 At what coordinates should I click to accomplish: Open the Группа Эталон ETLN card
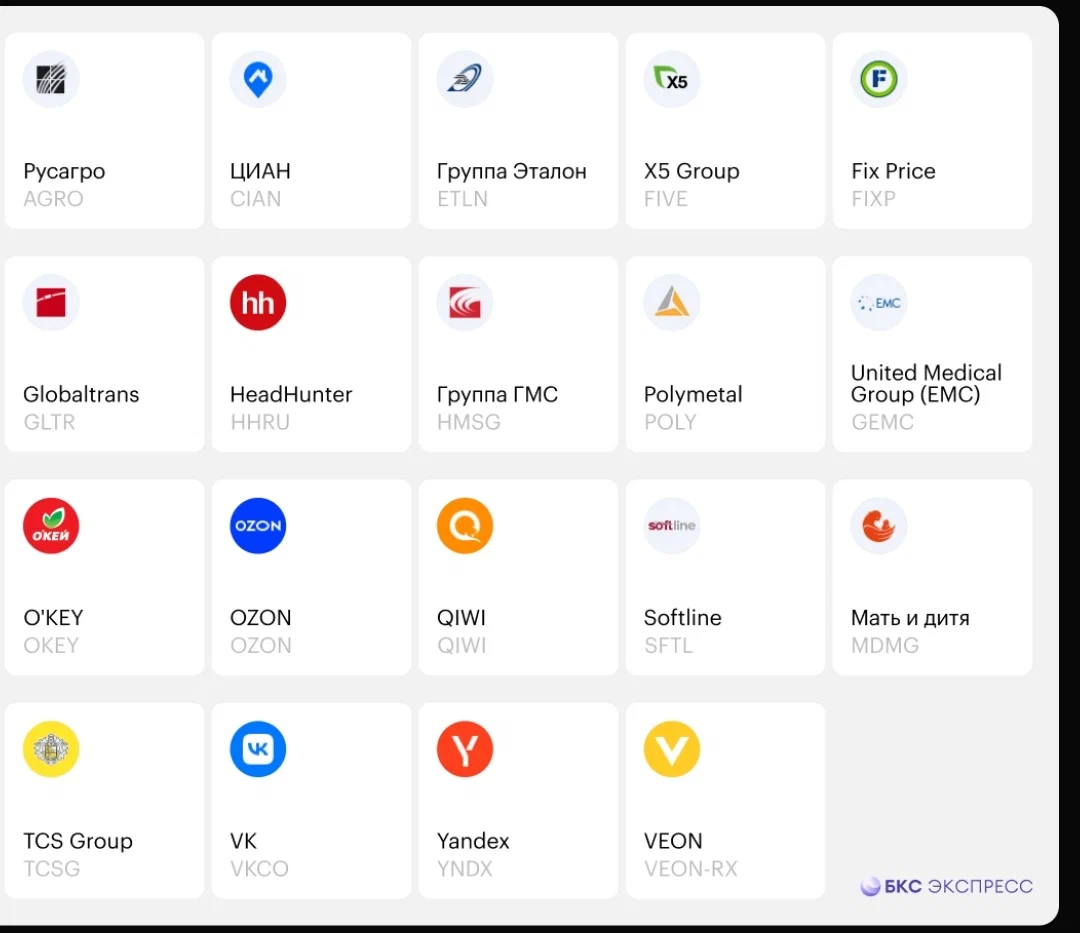tap(518, 131)
